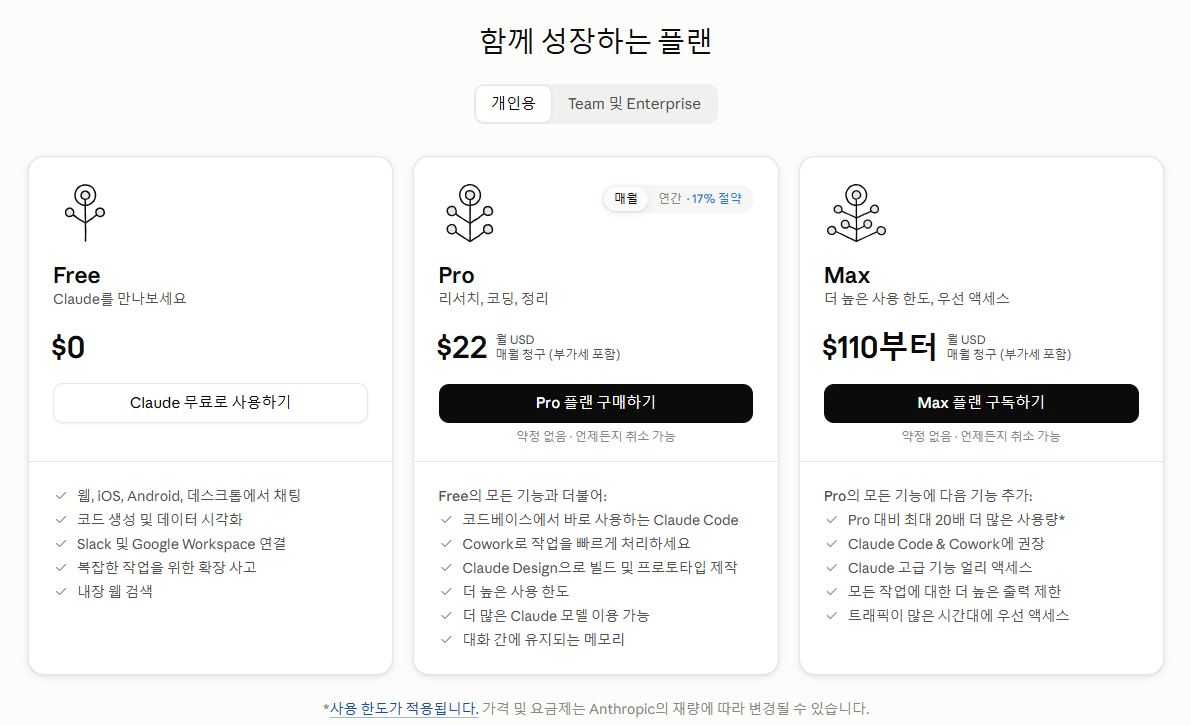Click checkmark beside 더 많은 Claude 모델 이용 가능
1191x725 pixels.
tap(447, 616)
